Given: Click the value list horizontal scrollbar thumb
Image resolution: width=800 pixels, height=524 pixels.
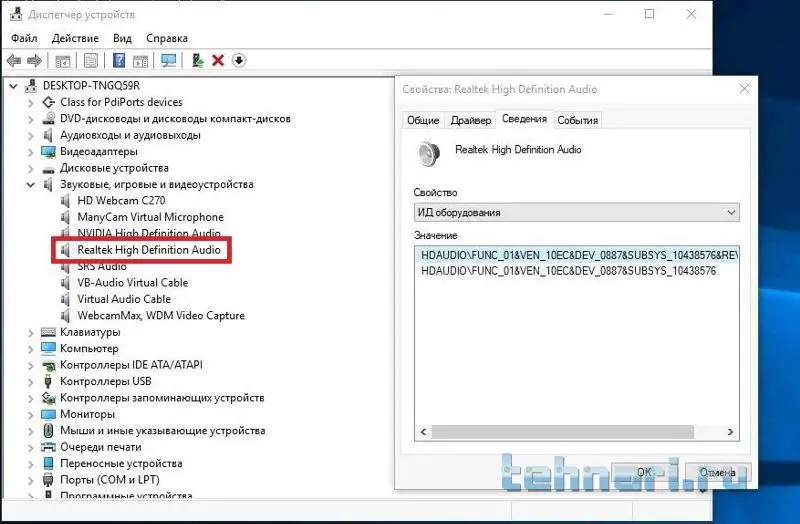Looking at the screenshot, I should (x=563, y=432).
